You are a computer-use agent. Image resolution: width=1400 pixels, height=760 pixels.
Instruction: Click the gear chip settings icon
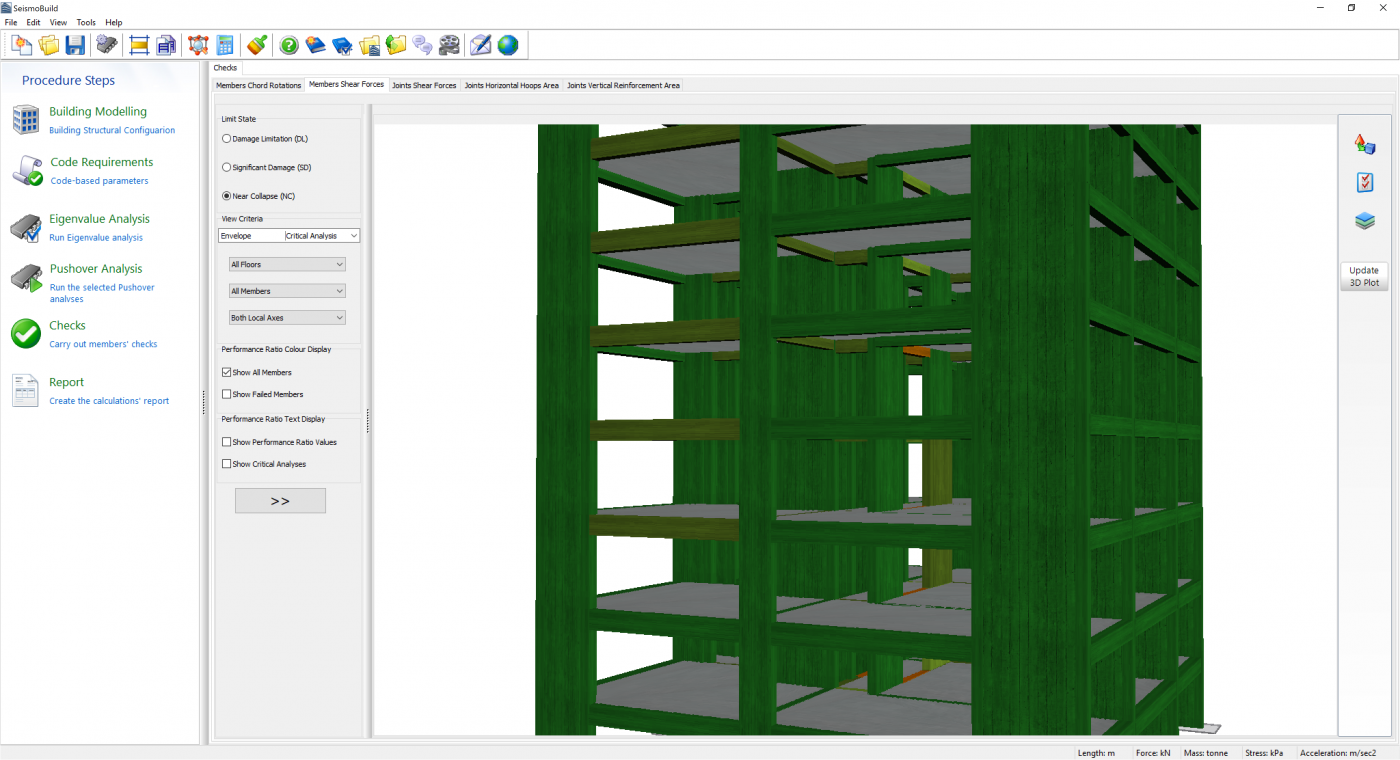(107, 45)
